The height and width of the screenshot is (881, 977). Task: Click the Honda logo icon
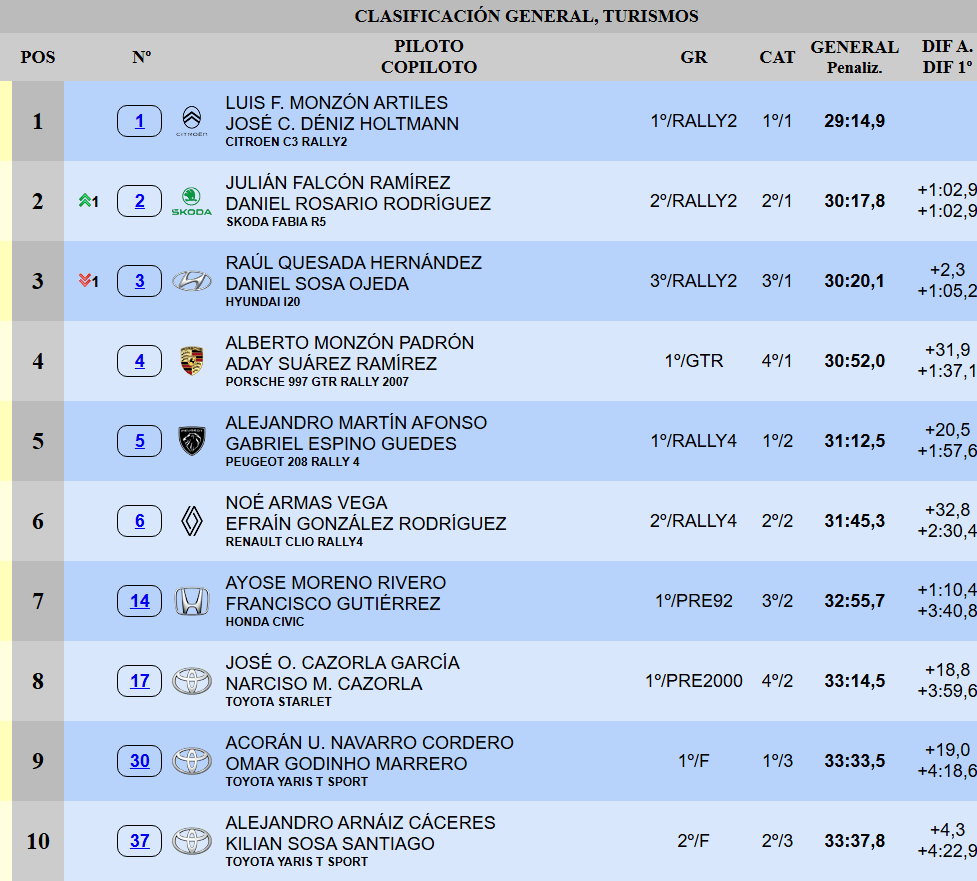pyautogui.click(x=192, y=601)
